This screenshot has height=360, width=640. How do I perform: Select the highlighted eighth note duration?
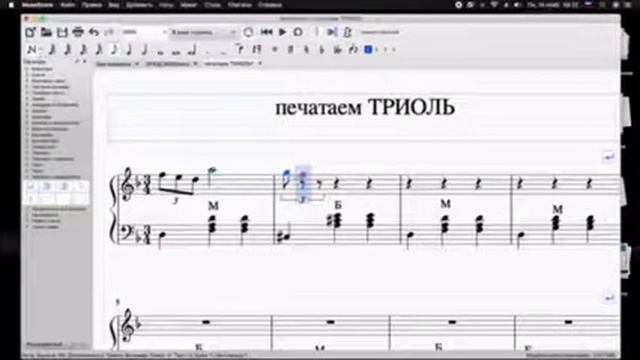(114, 49)
